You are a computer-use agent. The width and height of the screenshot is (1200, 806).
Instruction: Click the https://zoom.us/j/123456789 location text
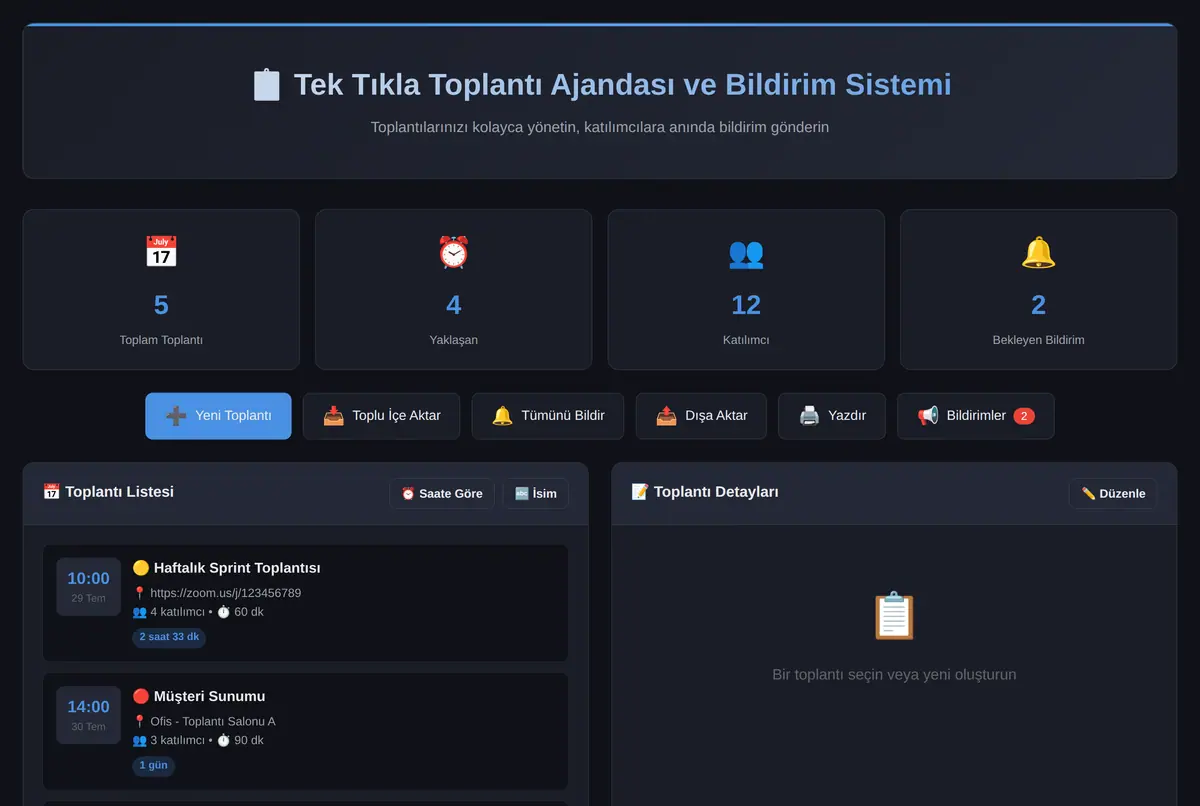tap(225, 593)
